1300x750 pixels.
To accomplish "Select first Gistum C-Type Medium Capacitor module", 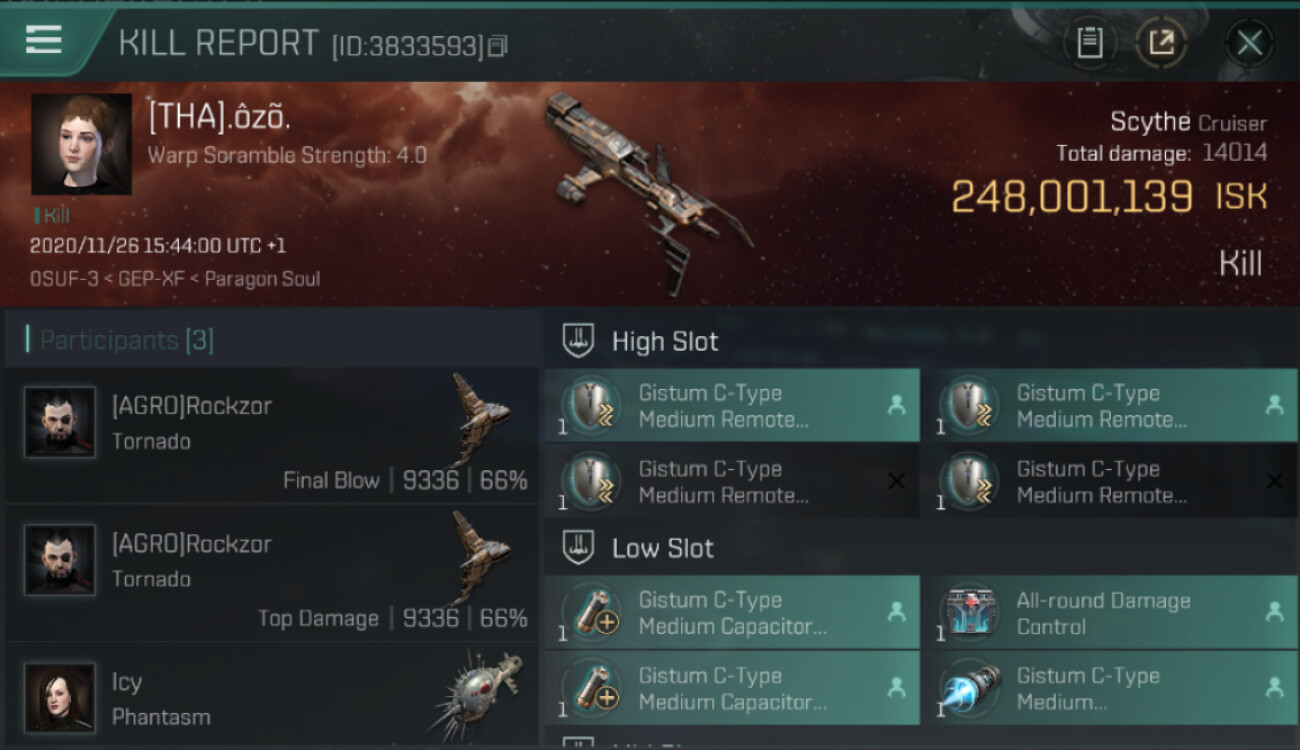I will coord(732,612).
